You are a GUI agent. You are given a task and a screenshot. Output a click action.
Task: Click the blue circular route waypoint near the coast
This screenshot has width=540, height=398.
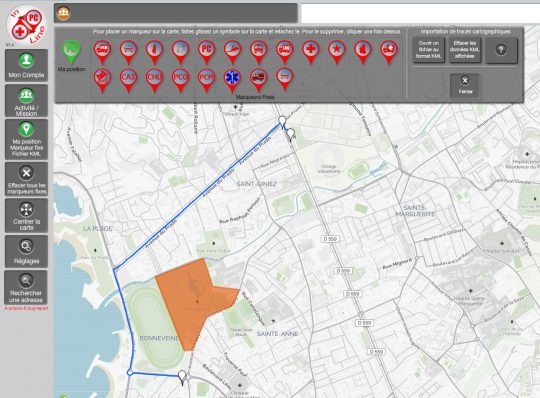(130, 373)
